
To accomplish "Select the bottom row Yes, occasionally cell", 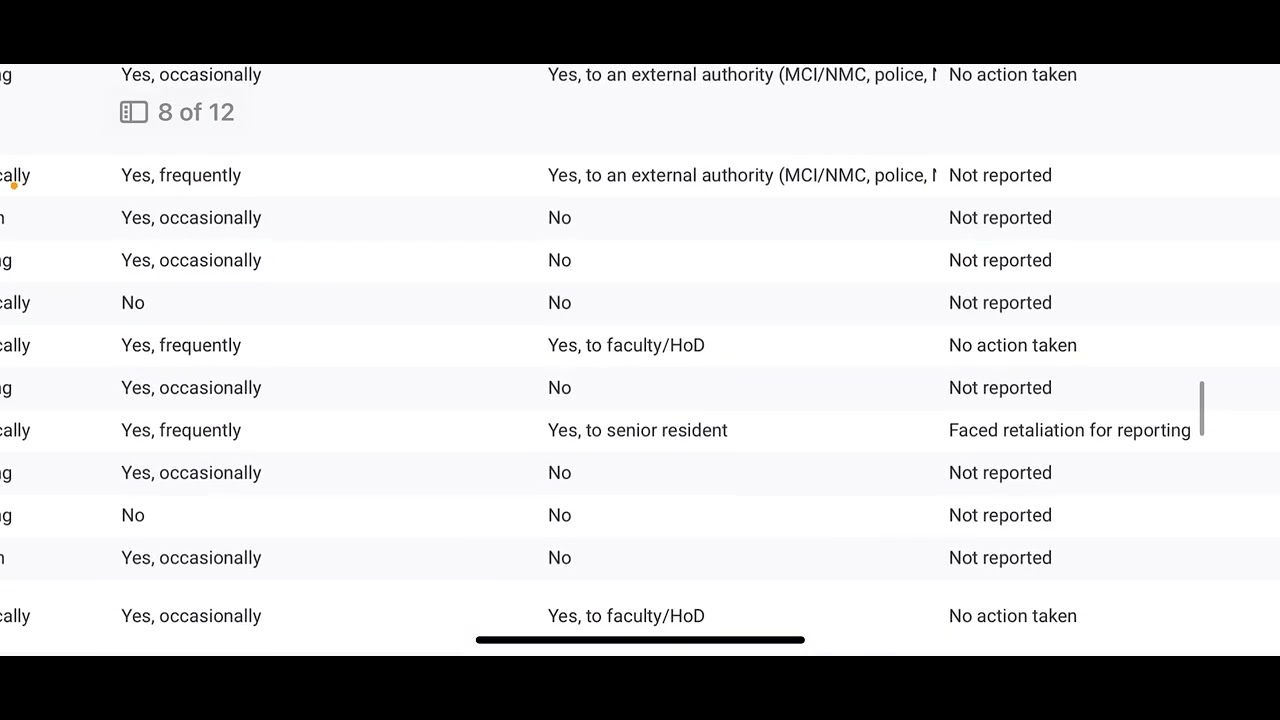I will pos(191,616).
